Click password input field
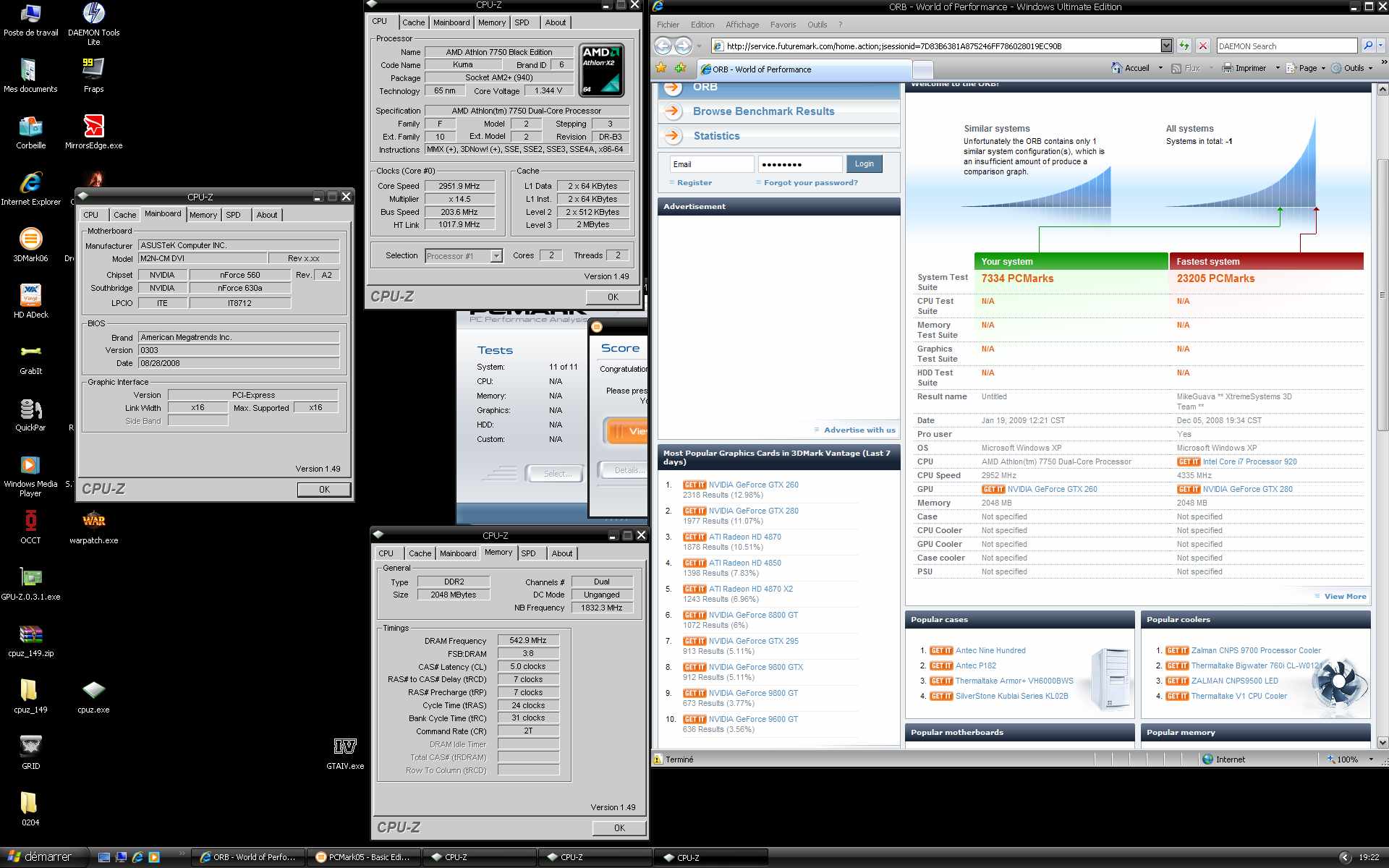The width and height of the screenshot is (1389, 868). [800, 164]
